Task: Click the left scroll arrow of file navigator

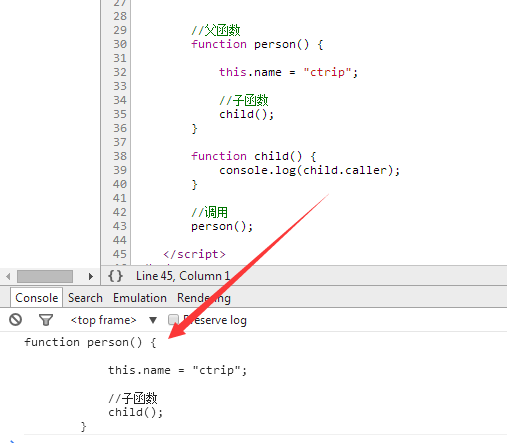Action: (8, 276)
